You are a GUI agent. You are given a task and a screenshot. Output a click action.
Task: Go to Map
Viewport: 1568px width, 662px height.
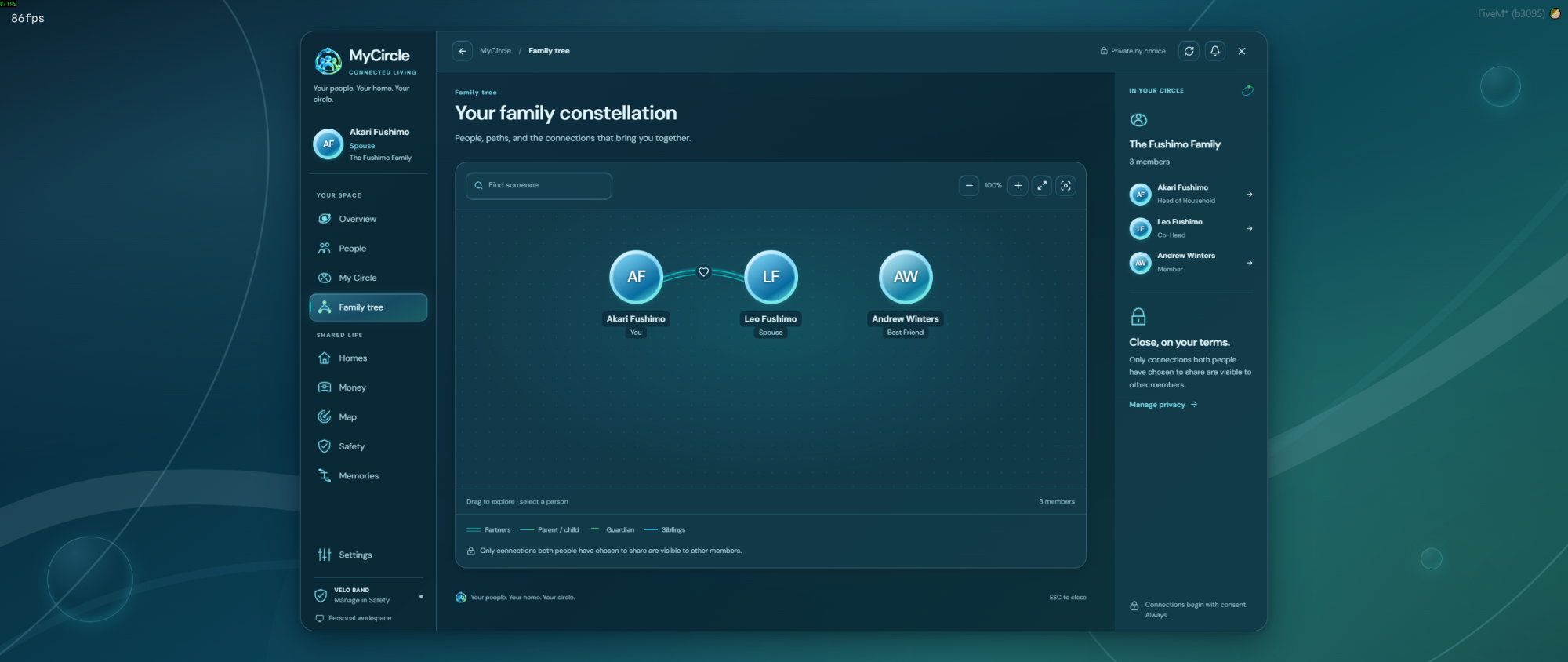click(x=368, y=417)
